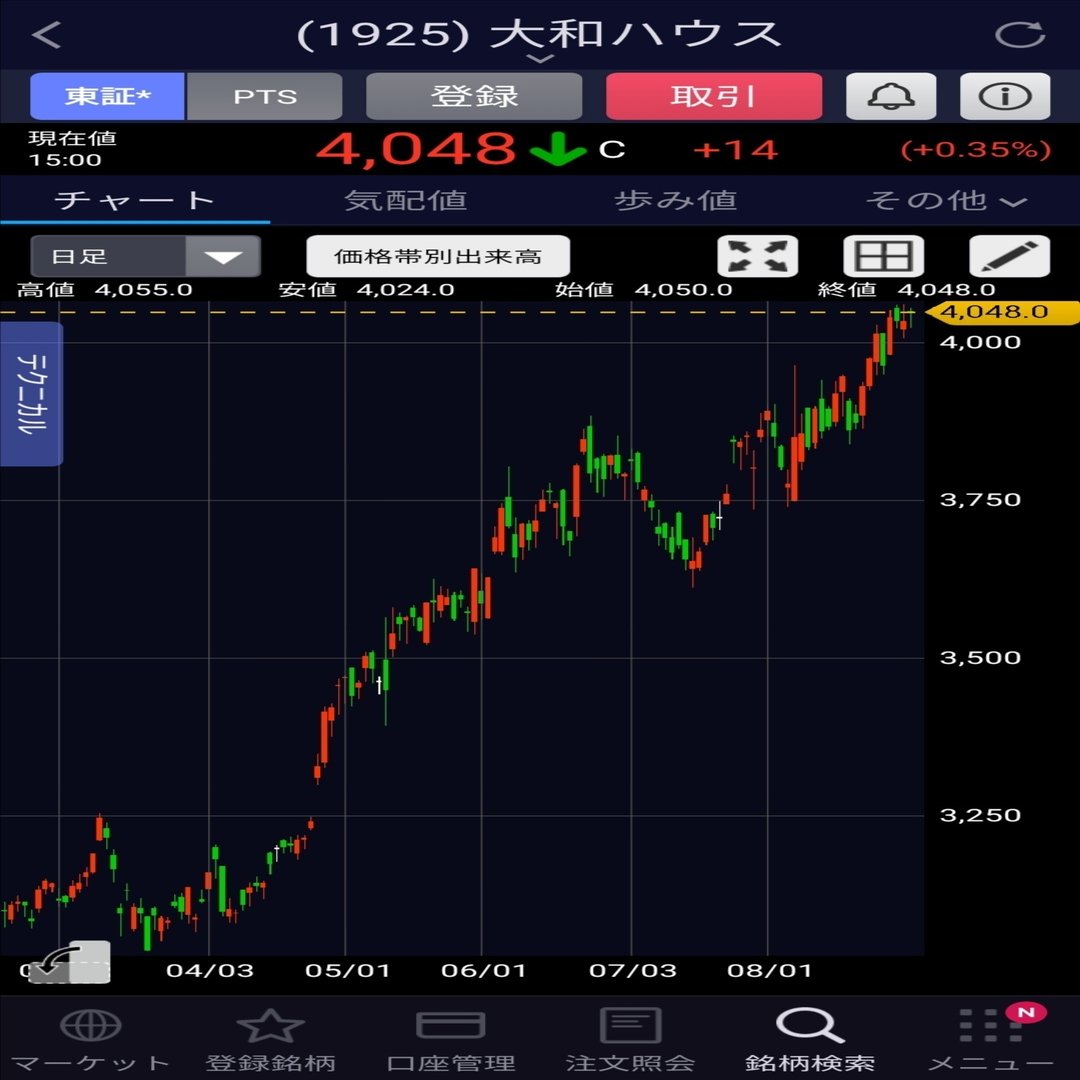Switch to the 歩み値 tab
Screen dimensions: 1080x1080
coord(675,200)
